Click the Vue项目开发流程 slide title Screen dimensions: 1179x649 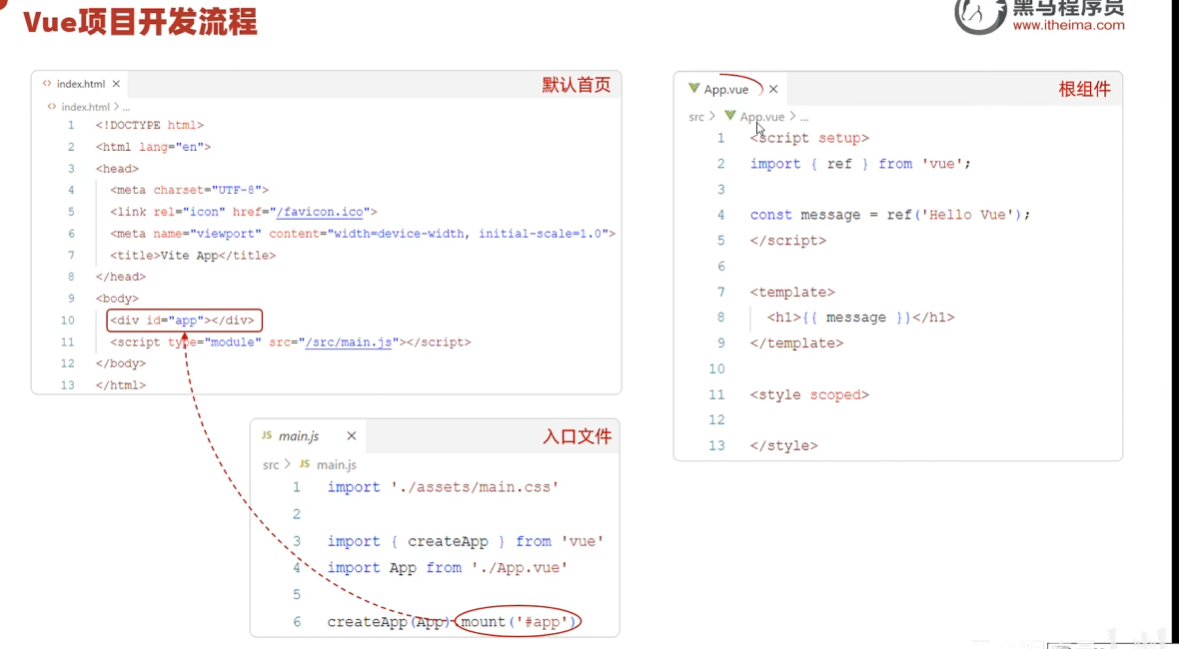click(140, 22)
